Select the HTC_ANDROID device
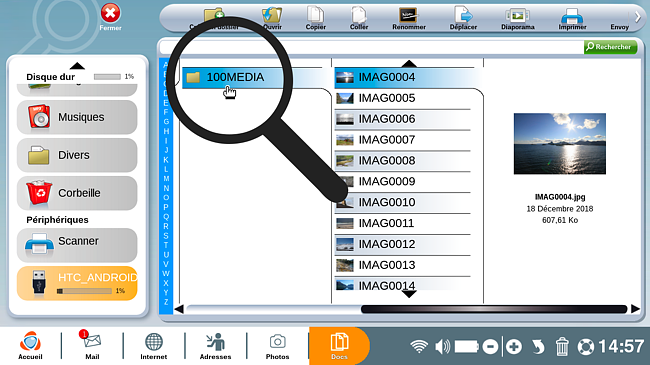Image resolution: width=650 pixels, height=365 pixels. pos(77,283)
